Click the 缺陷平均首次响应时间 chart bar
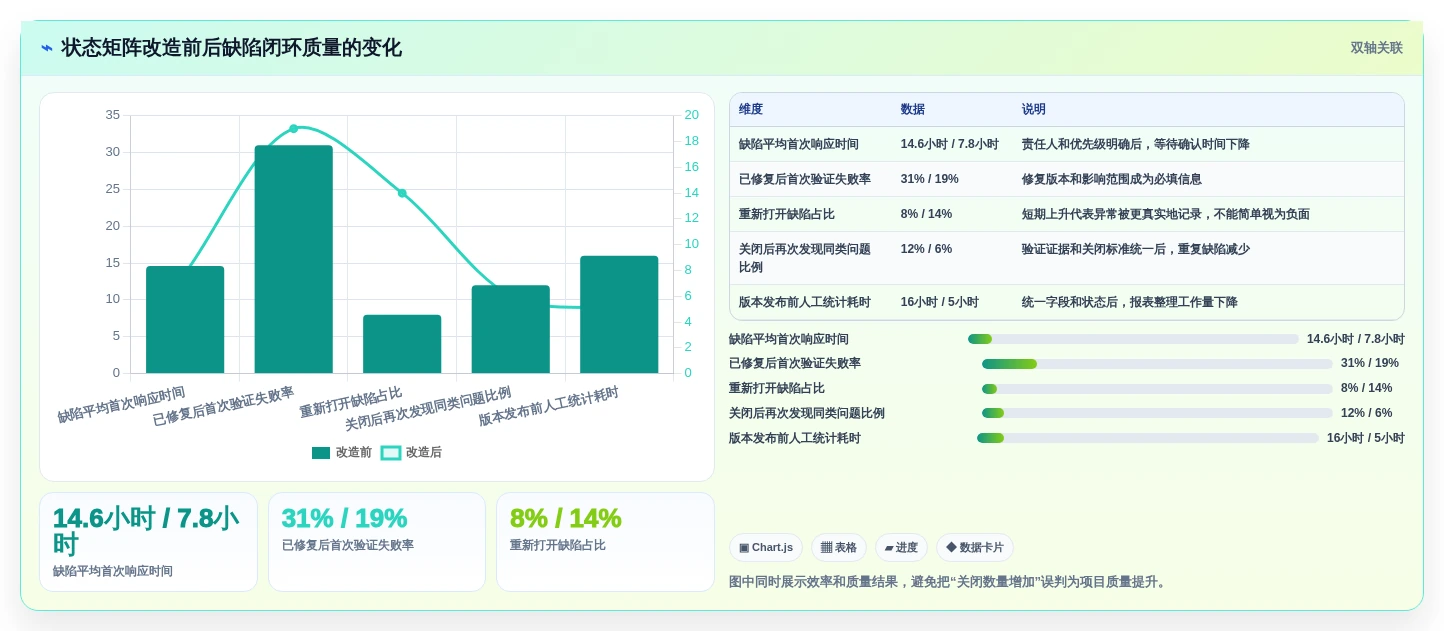 tap(185, 320)
